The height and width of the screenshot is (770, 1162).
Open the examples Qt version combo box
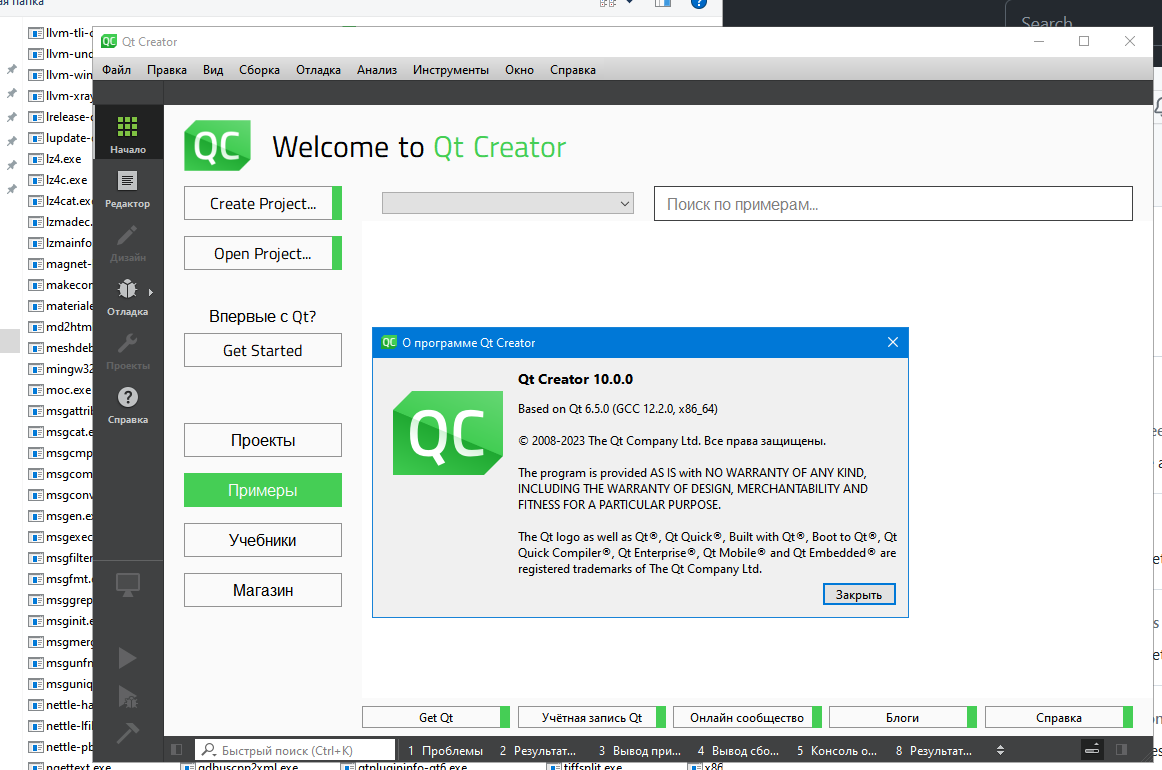(x=508, y=203)
